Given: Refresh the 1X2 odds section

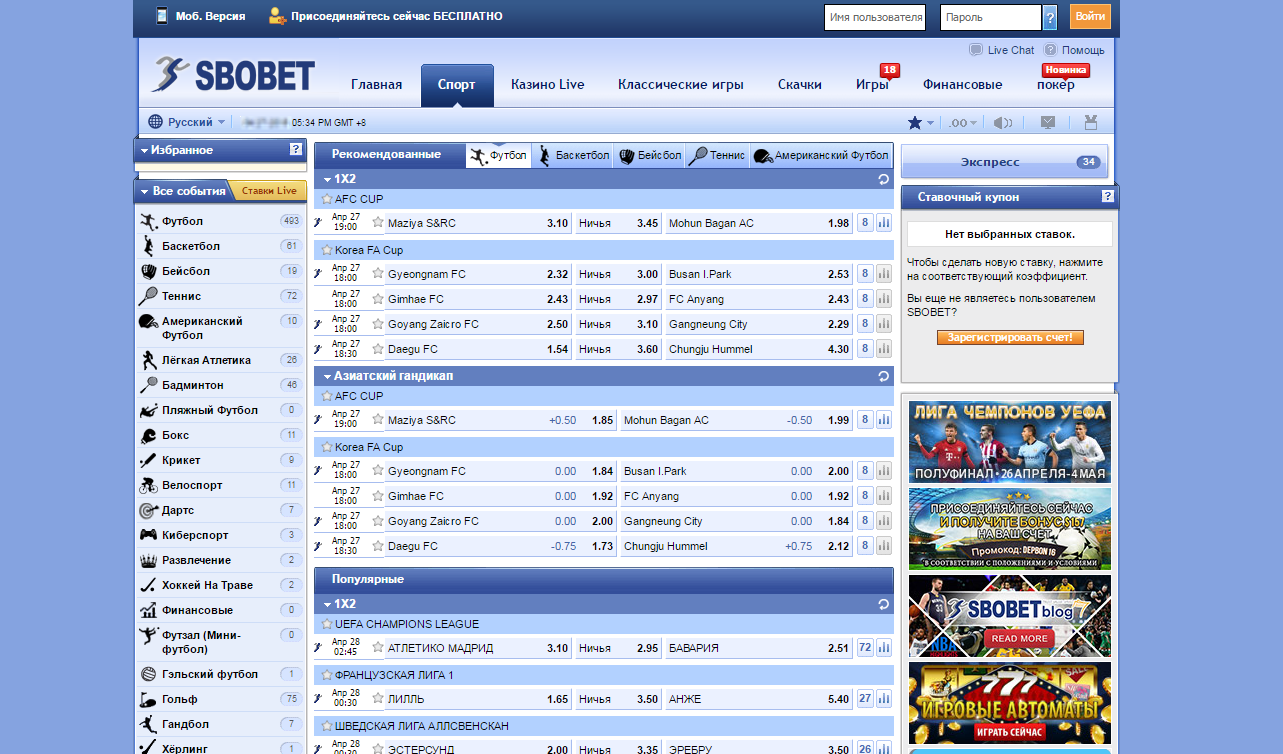Looking at the screenshot, I should (x=881, y=178).
